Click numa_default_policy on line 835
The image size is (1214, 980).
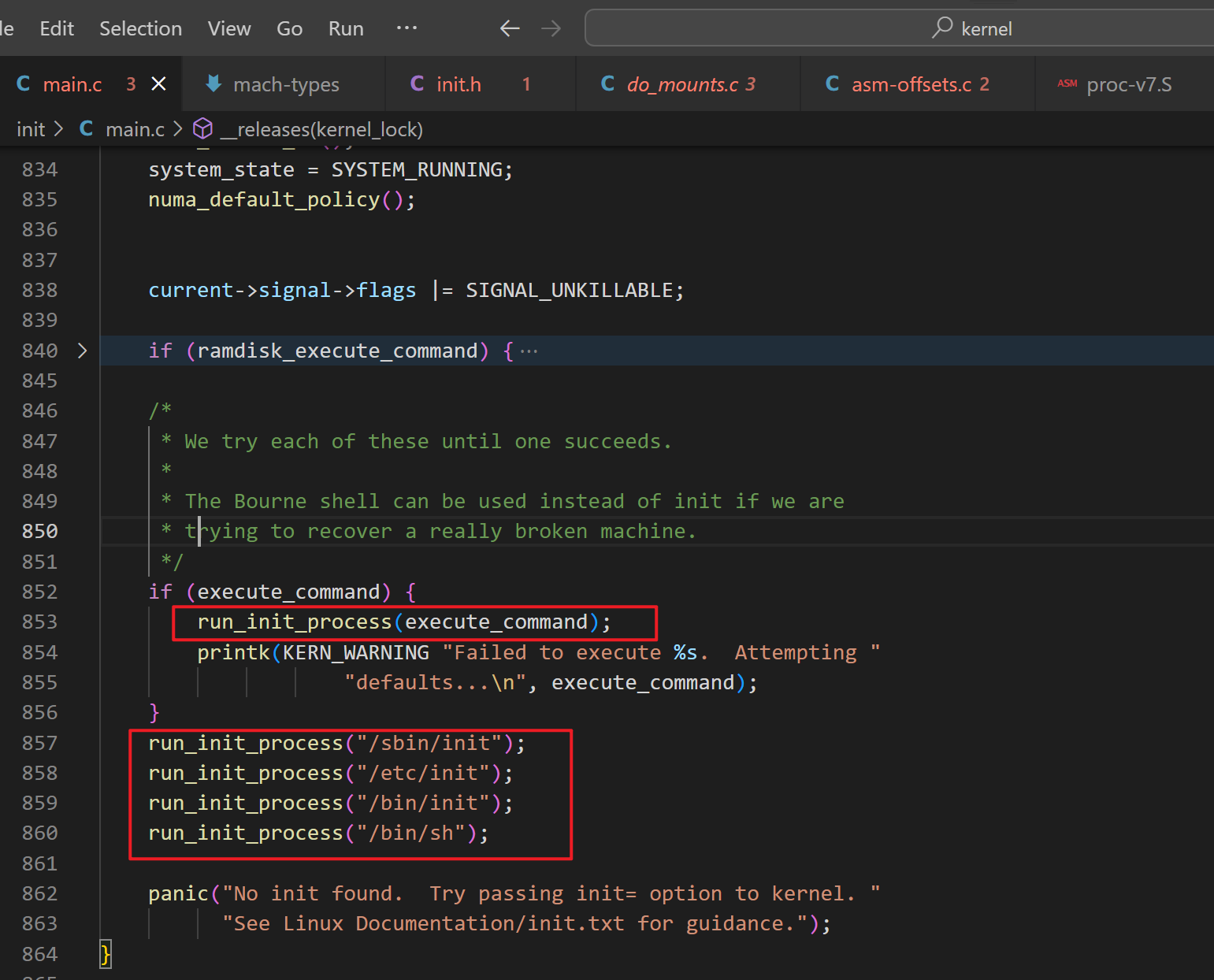coord(264,199)
